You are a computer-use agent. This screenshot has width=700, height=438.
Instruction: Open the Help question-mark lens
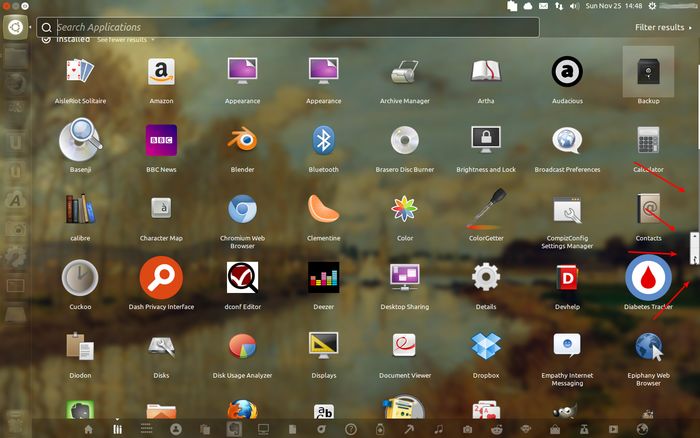(x=351, y=430)
